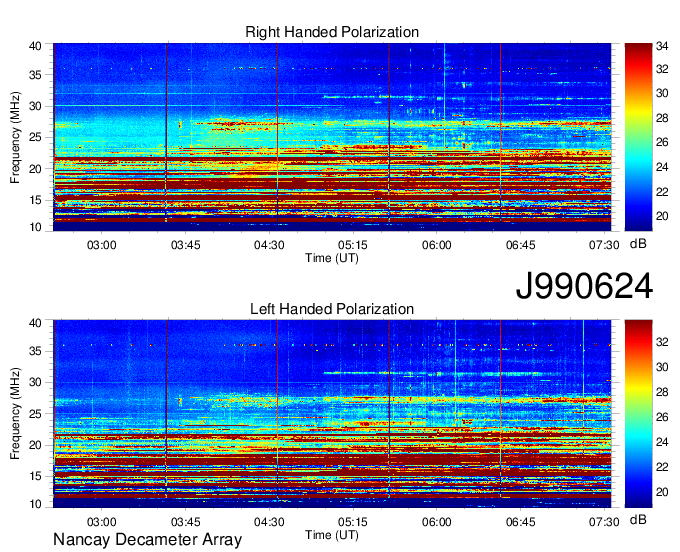Screen dimensions: 680x552
Task: Click "03:00" time tick under Right Handed plot
Action: click(101, 245)
